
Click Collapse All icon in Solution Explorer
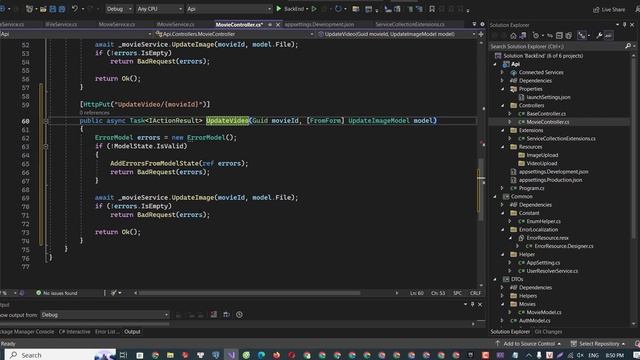point(559,36)
